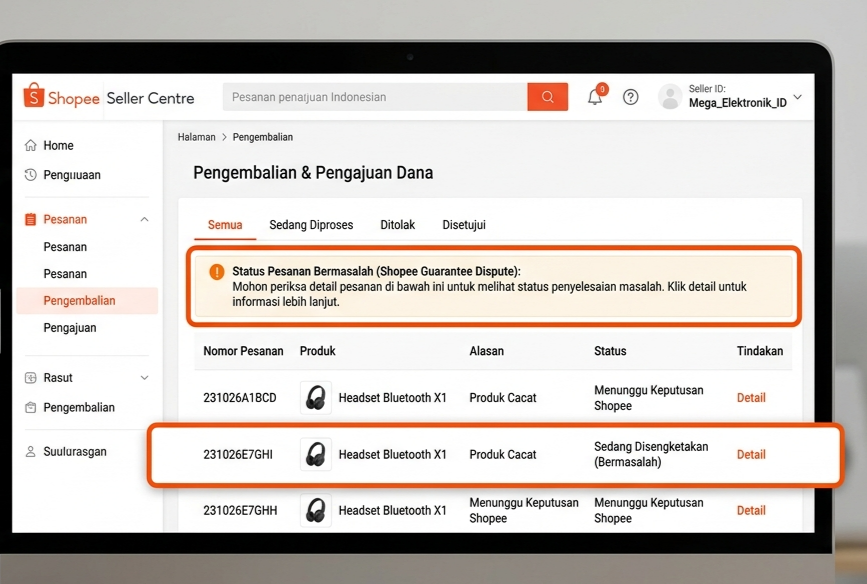This screenshot has width=867, height=584.
Task: Switch to the Disetujui tab
Action: pyautogui.click(x=464, y=225)
